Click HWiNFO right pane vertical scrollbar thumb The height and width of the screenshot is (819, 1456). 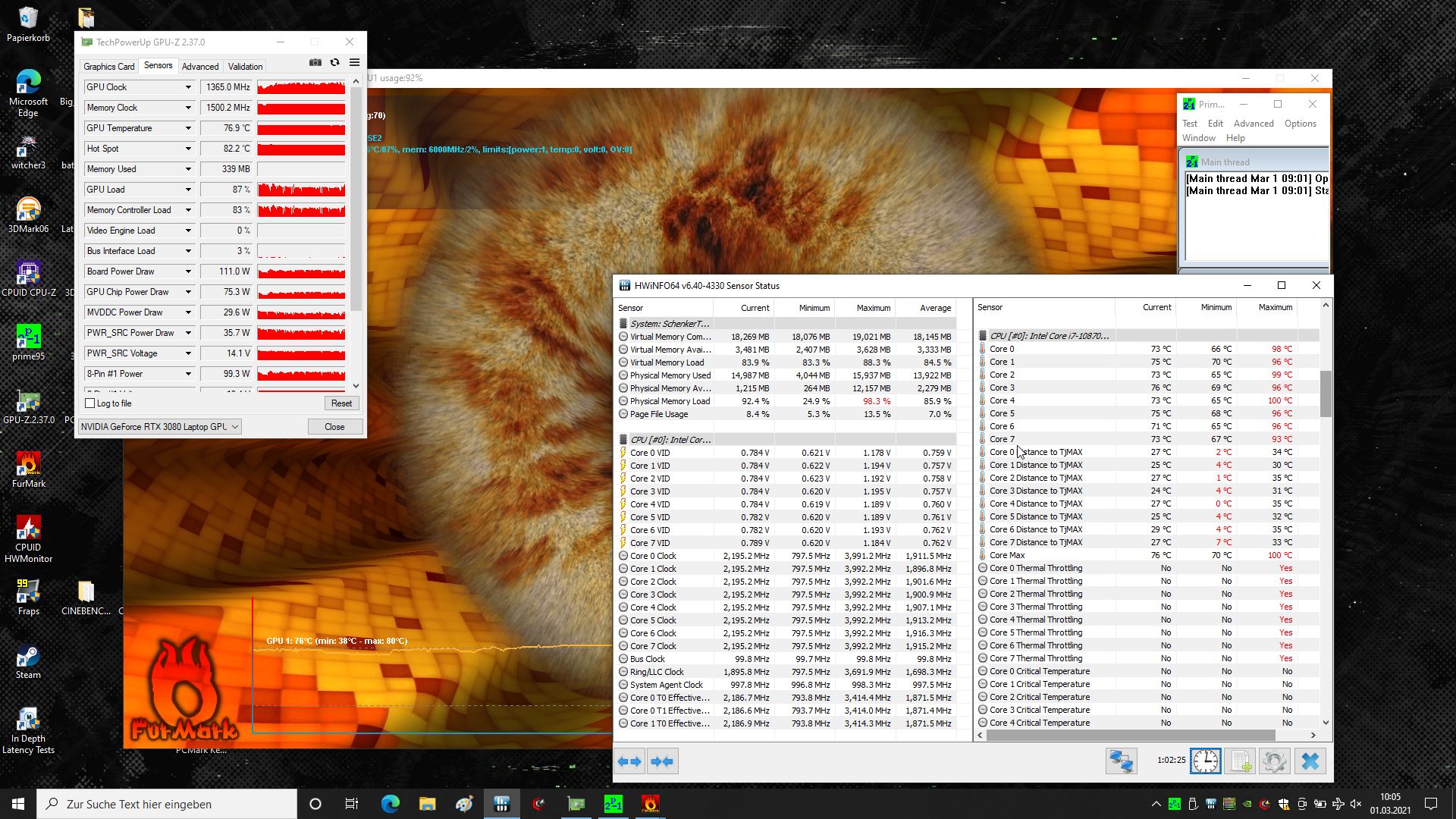[1326, 394]
